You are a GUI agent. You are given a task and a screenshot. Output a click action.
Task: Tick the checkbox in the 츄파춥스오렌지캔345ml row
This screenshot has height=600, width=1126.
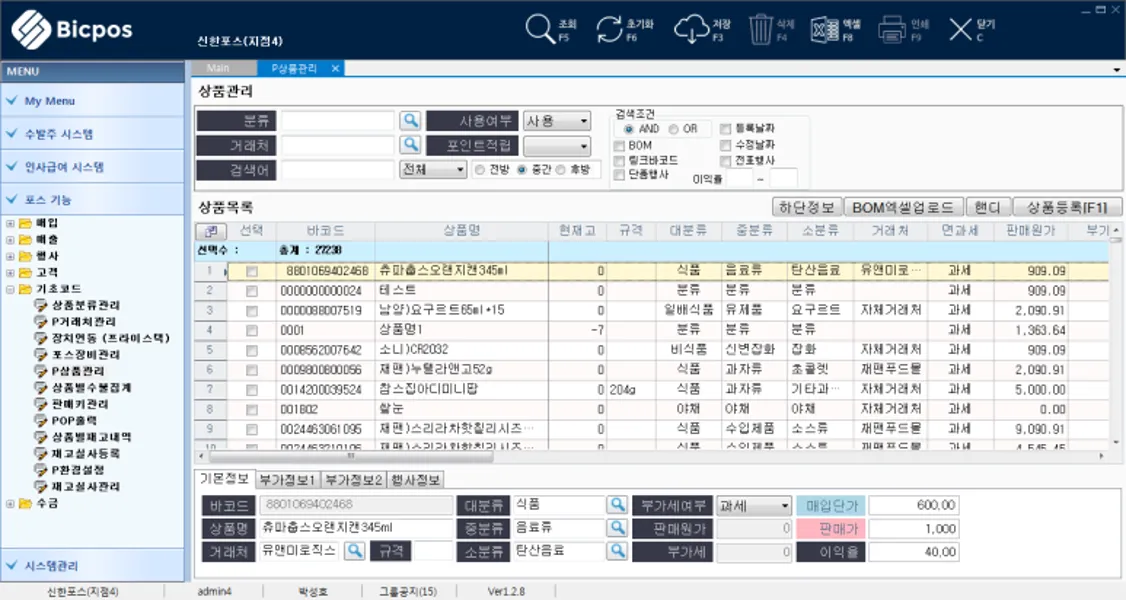pyautogui.click(x=251, y=272)
